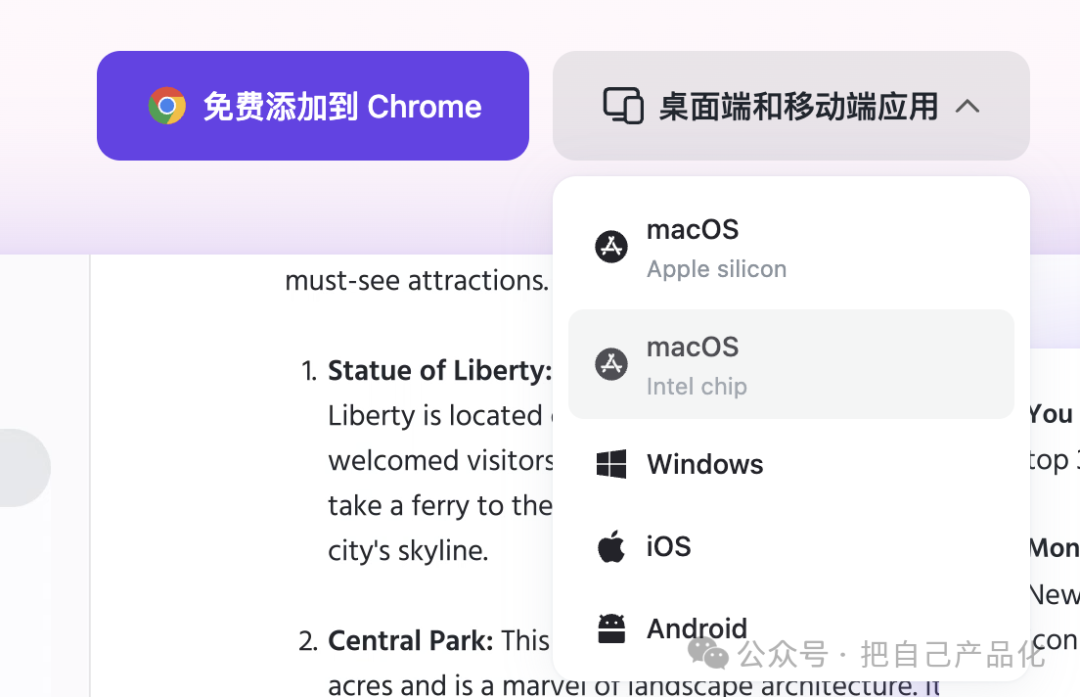Pick iOS from the app list

[668, 547]
